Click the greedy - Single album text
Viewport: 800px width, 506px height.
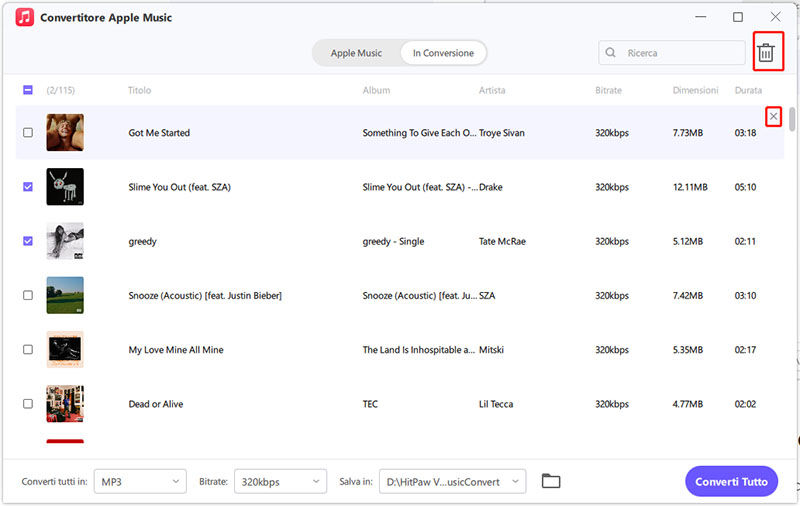[393, 241]
